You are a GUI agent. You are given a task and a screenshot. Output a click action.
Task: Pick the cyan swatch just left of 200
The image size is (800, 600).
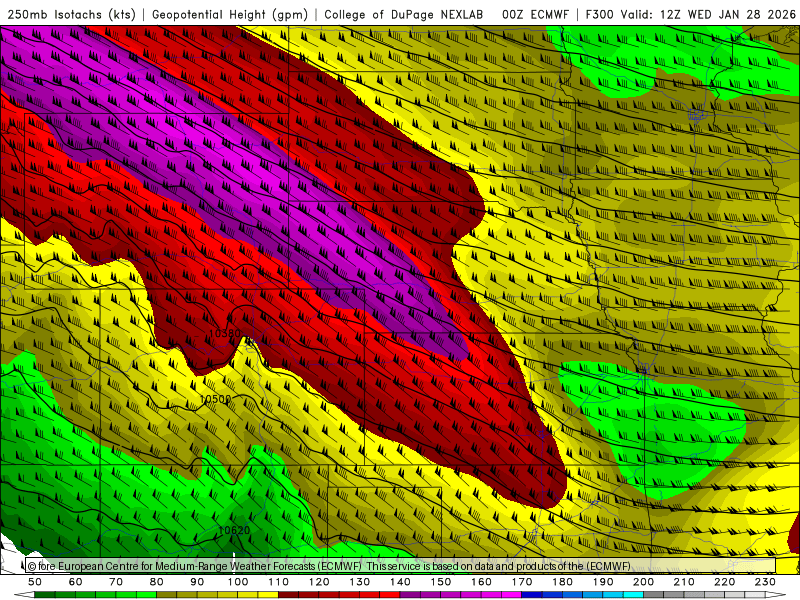(x=634, y=595)
